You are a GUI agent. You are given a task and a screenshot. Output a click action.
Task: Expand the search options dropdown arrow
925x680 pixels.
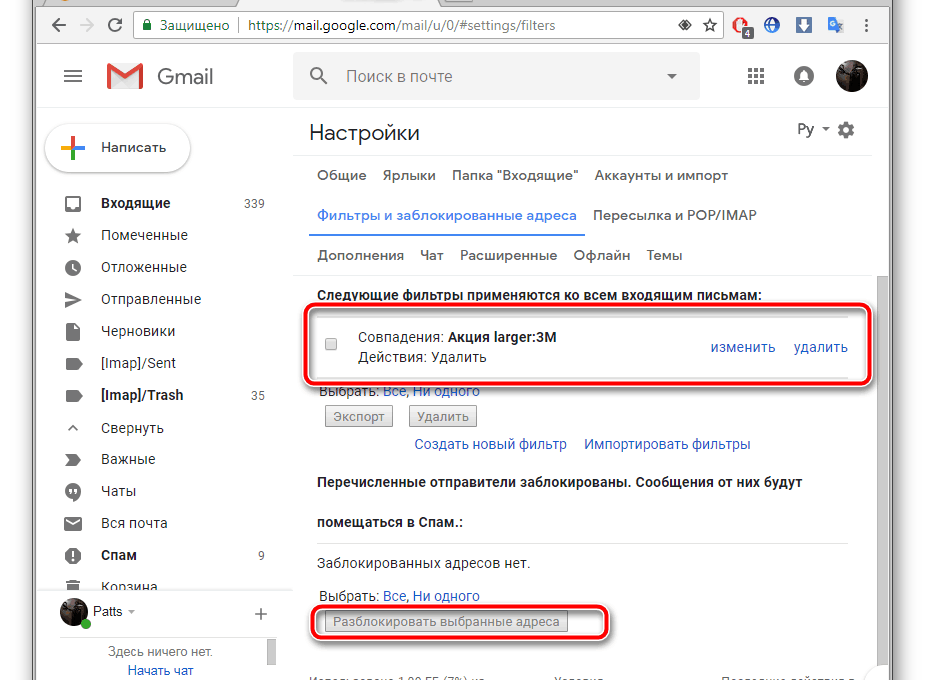[x=672, y=76]
